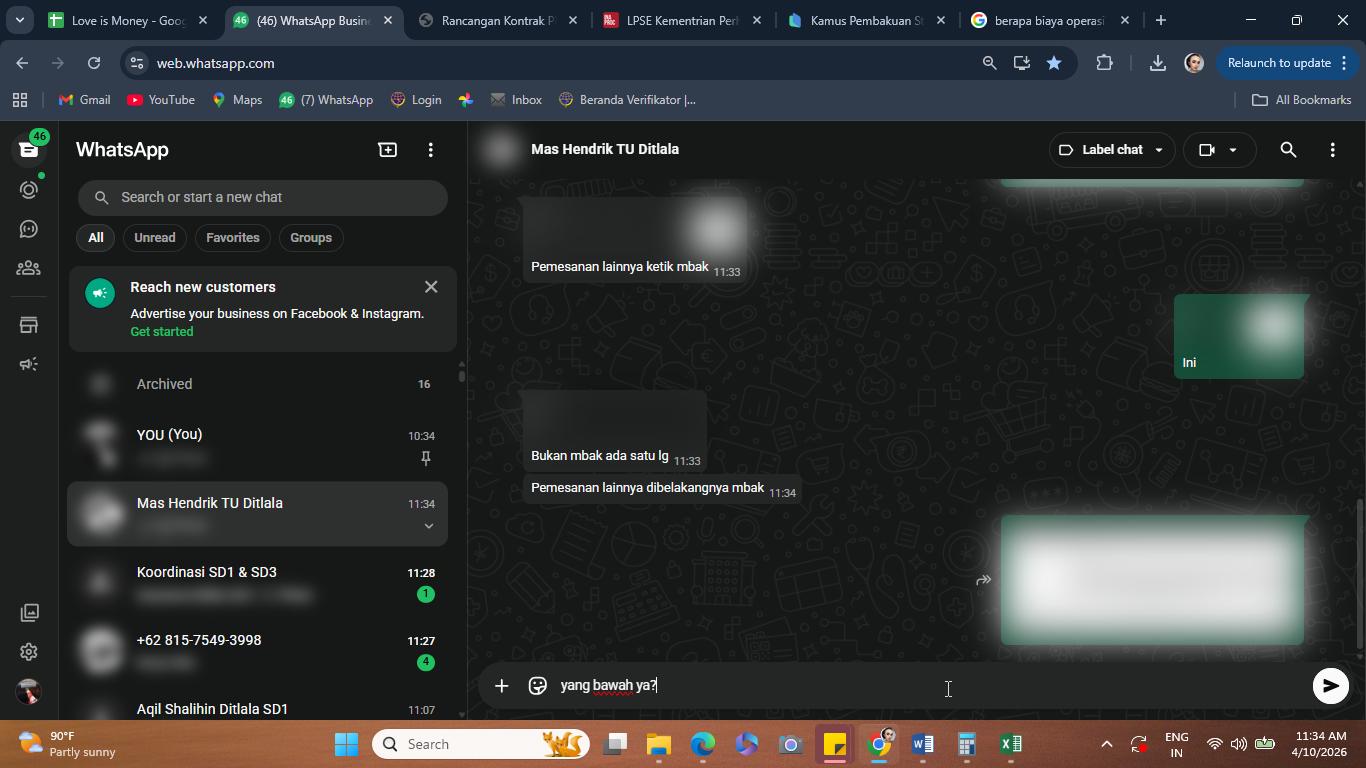Open the WhatsApp Chats sidebar icon
1366x768 pixels.
point(29,149)
